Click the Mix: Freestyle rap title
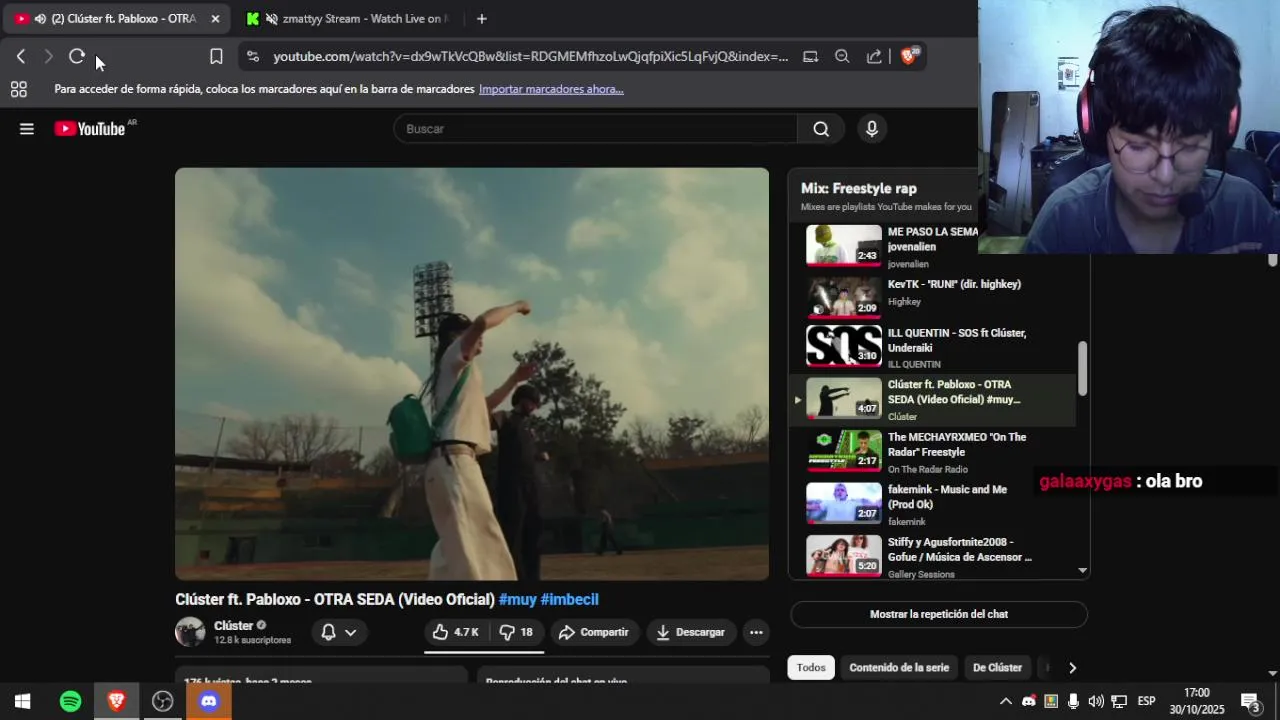 pos(859,188)
